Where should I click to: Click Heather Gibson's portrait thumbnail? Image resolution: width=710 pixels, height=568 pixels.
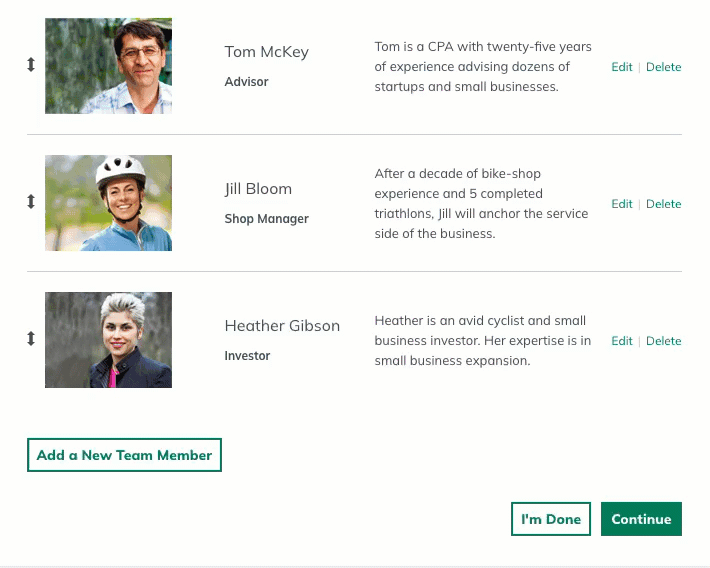(x=108, y=340)
